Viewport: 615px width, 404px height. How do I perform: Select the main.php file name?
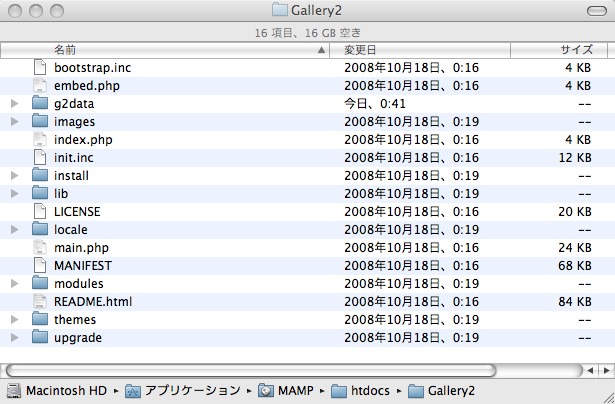(81, 247)
